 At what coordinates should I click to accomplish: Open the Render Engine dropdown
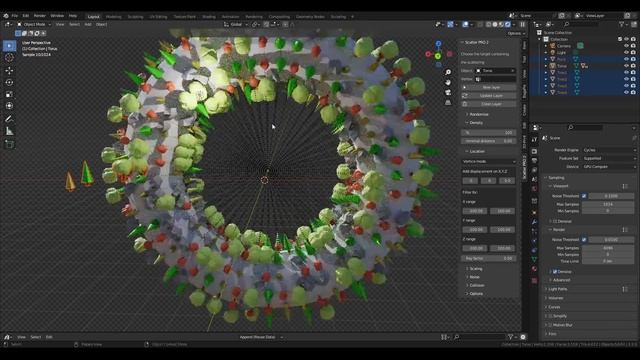click(x=609, y=150)
